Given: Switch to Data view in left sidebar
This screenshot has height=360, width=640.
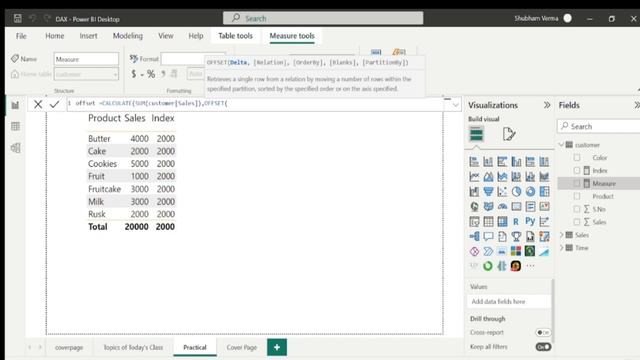Looking at the screenshot, I should (x=16, y=127).
